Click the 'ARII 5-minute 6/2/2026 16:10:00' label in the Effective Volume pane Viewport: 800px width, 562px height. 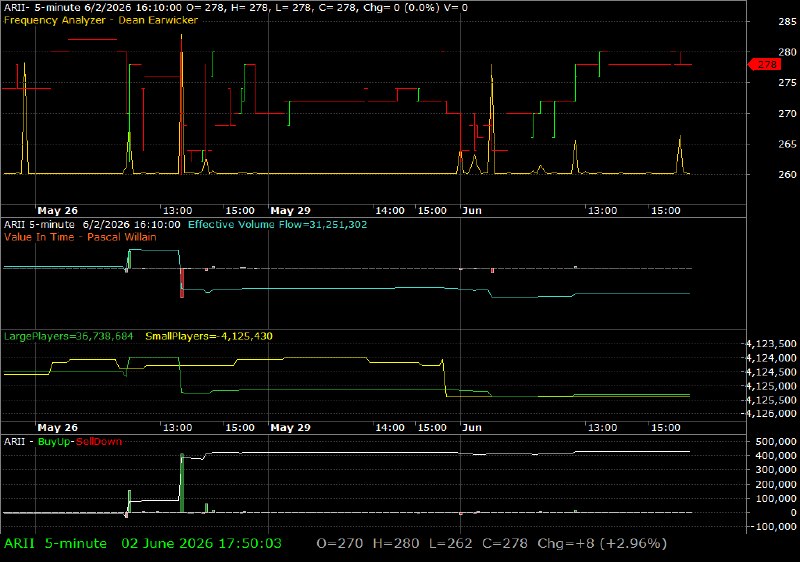click(x=92, y=224)
